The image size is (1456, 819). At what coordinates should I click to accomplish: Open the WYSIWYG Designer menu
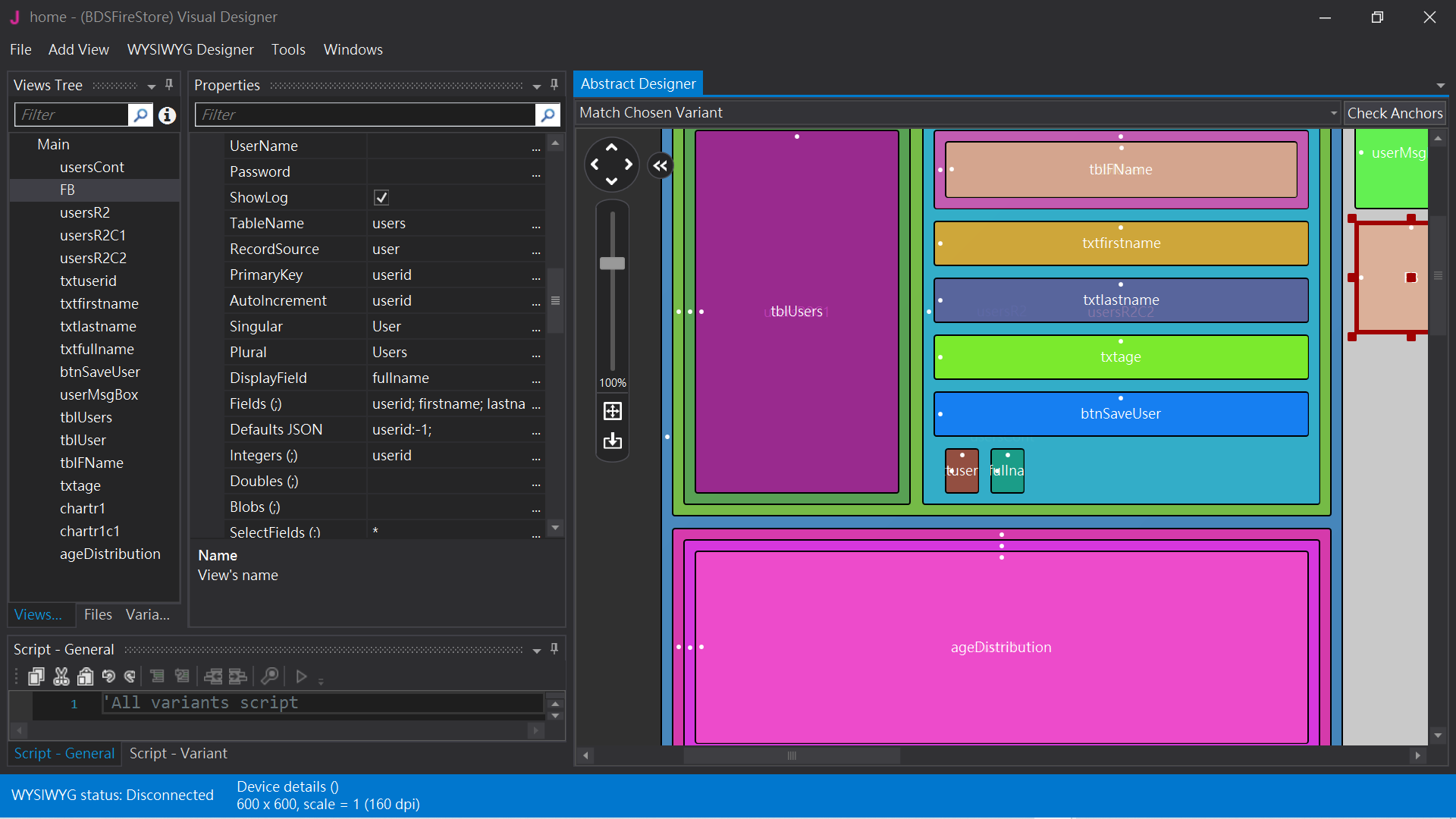[x=190, y=49]
